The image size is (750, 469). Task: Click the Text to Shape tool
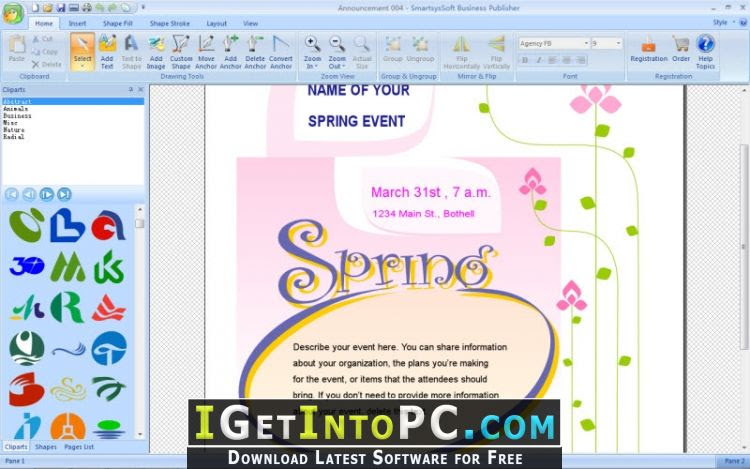click(132, 51)
